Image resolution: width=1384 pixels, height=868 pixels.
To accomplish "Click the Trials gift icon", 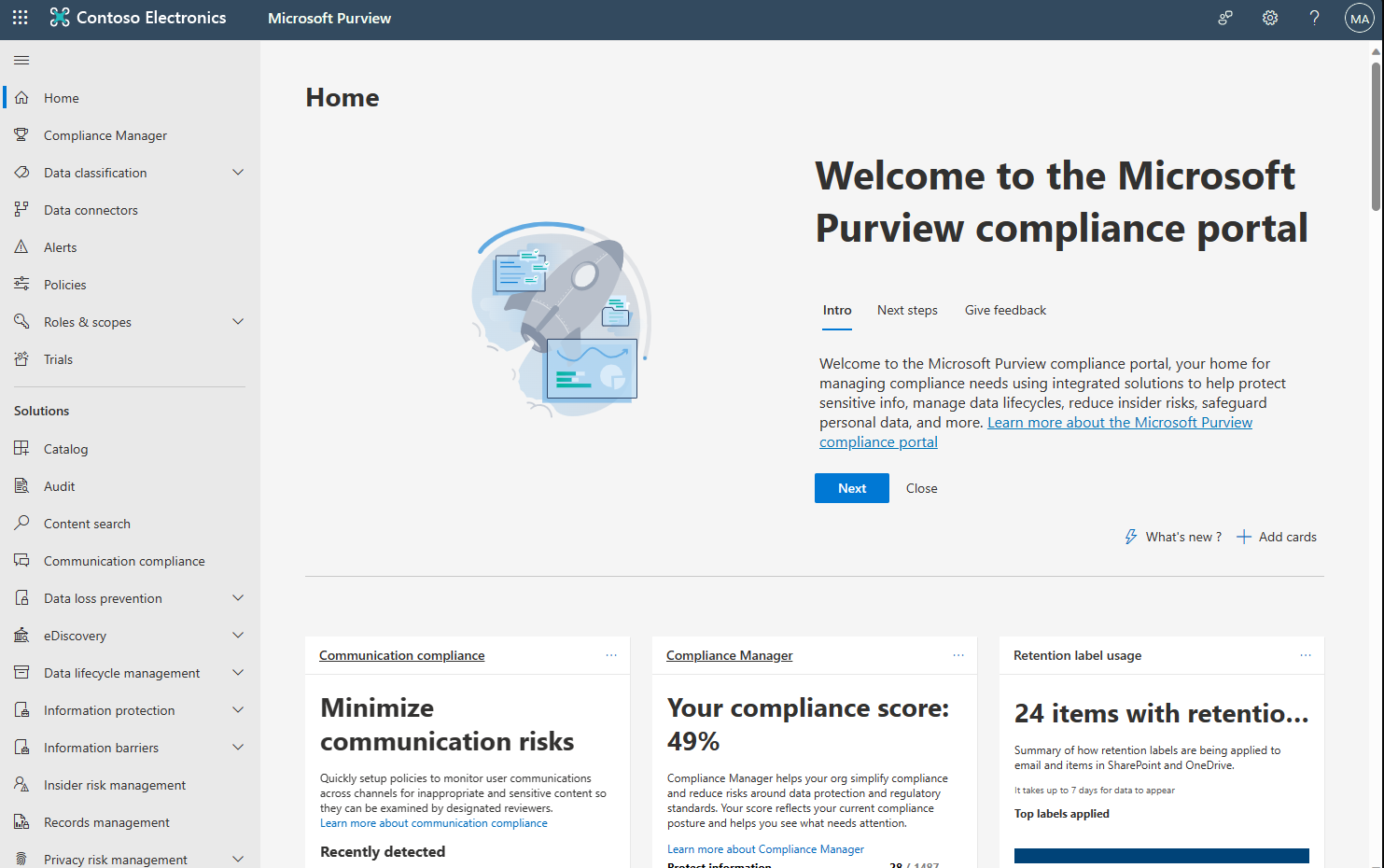I will point(21,359).
